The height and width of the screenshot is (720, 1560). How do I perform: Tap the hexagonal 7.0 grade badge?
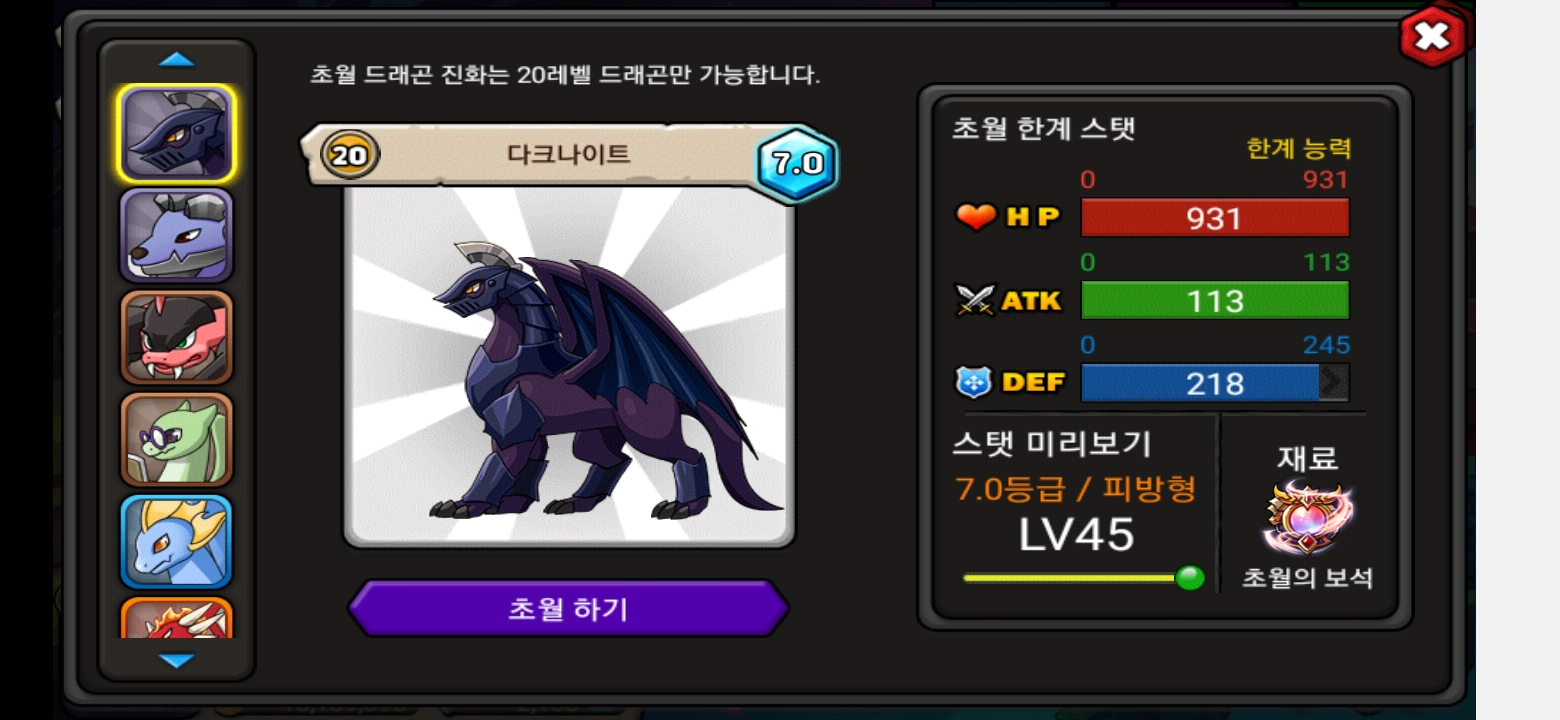pos(797,163)
